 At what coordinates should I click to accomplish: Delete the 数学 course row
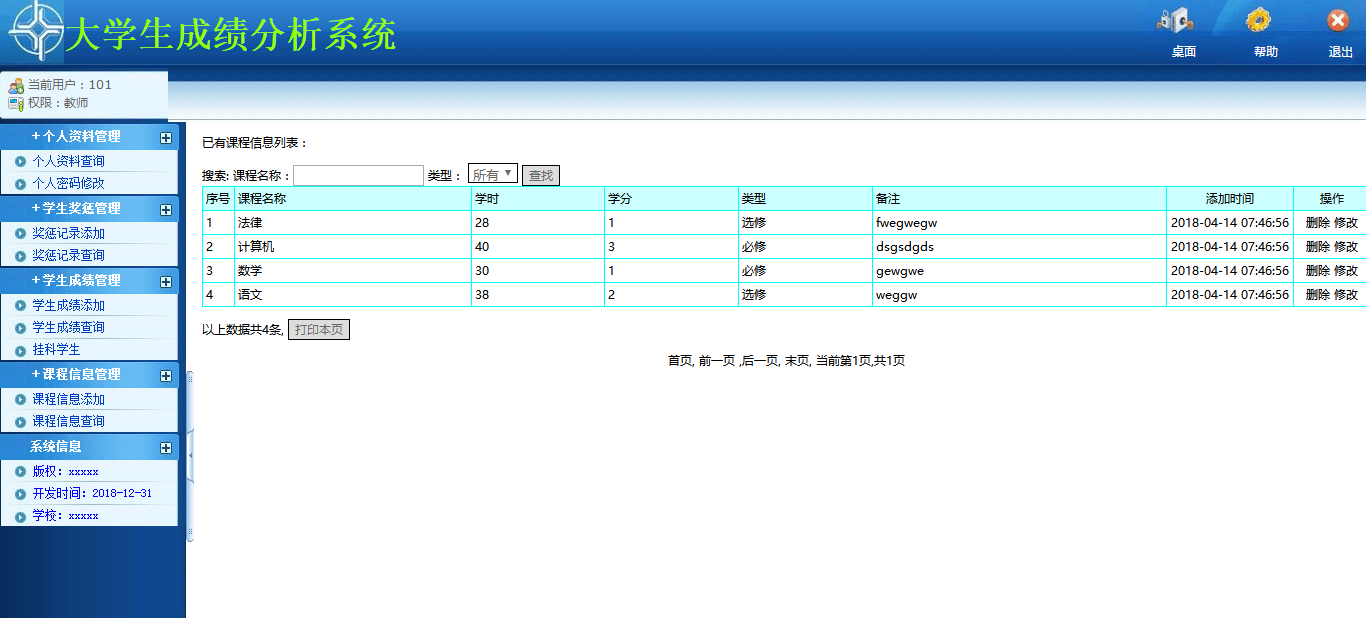pos(1318,271)
